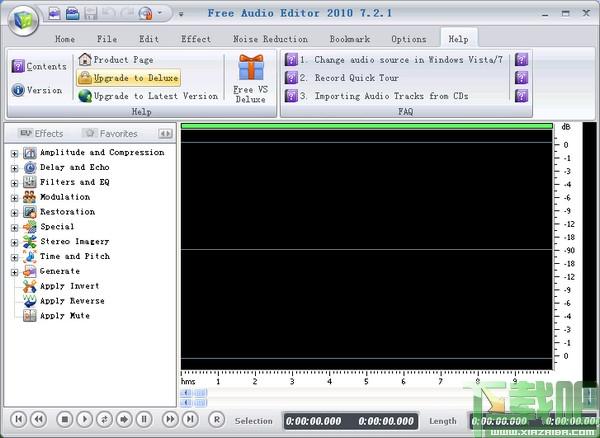Expand the Modulation node

click(14, 198)
